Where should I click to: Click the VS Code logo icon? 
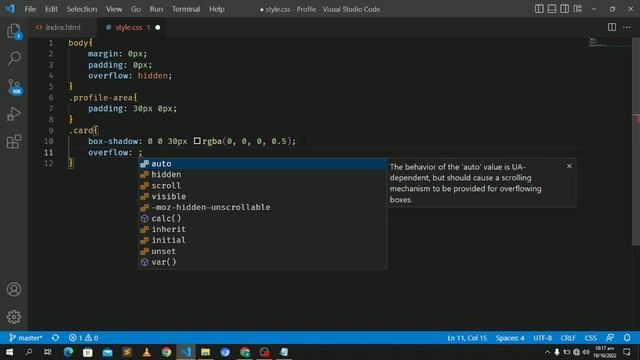coord(10,9)
